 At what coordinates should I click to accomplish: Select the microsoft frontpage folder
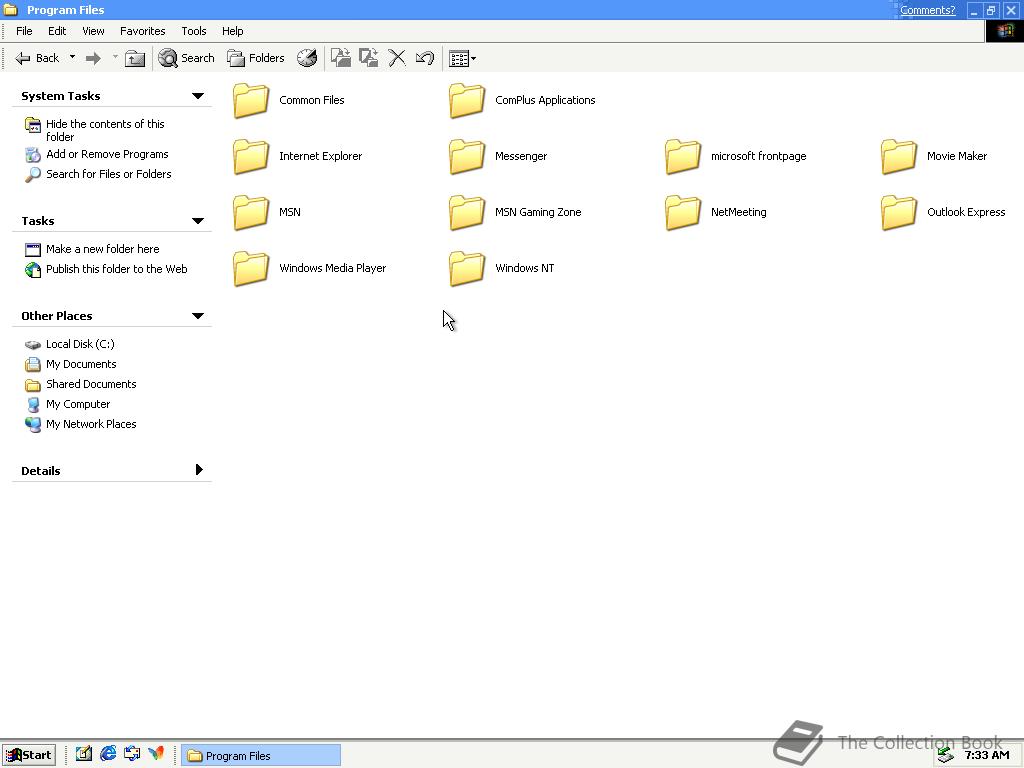(x=736, y=157)
